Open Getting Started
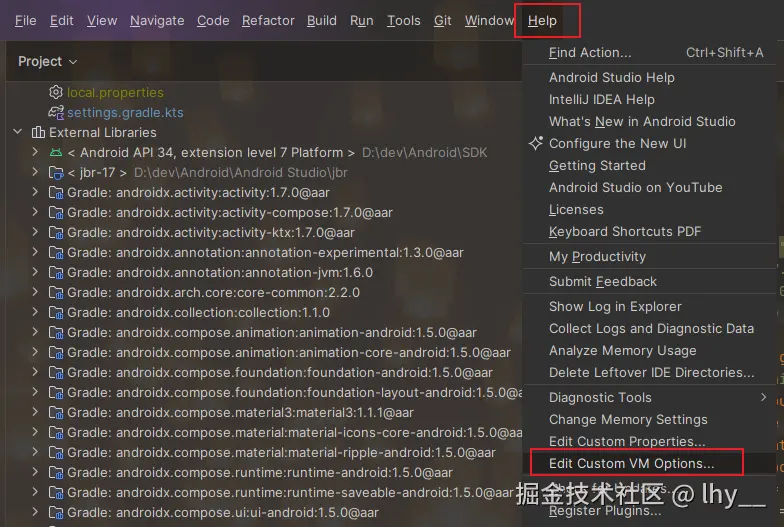 [649, 166]
